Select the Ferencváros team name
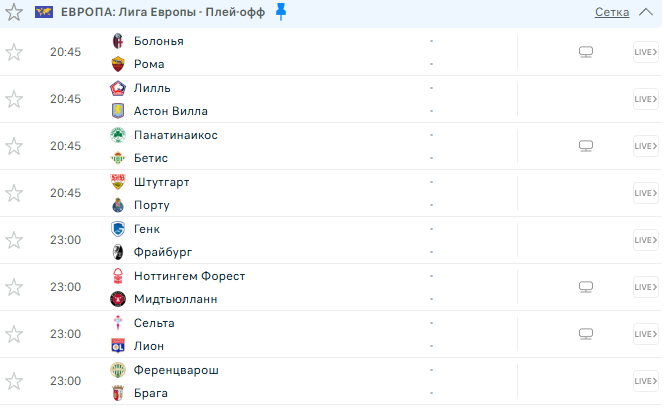664x416 pixels. pos(176,370)
